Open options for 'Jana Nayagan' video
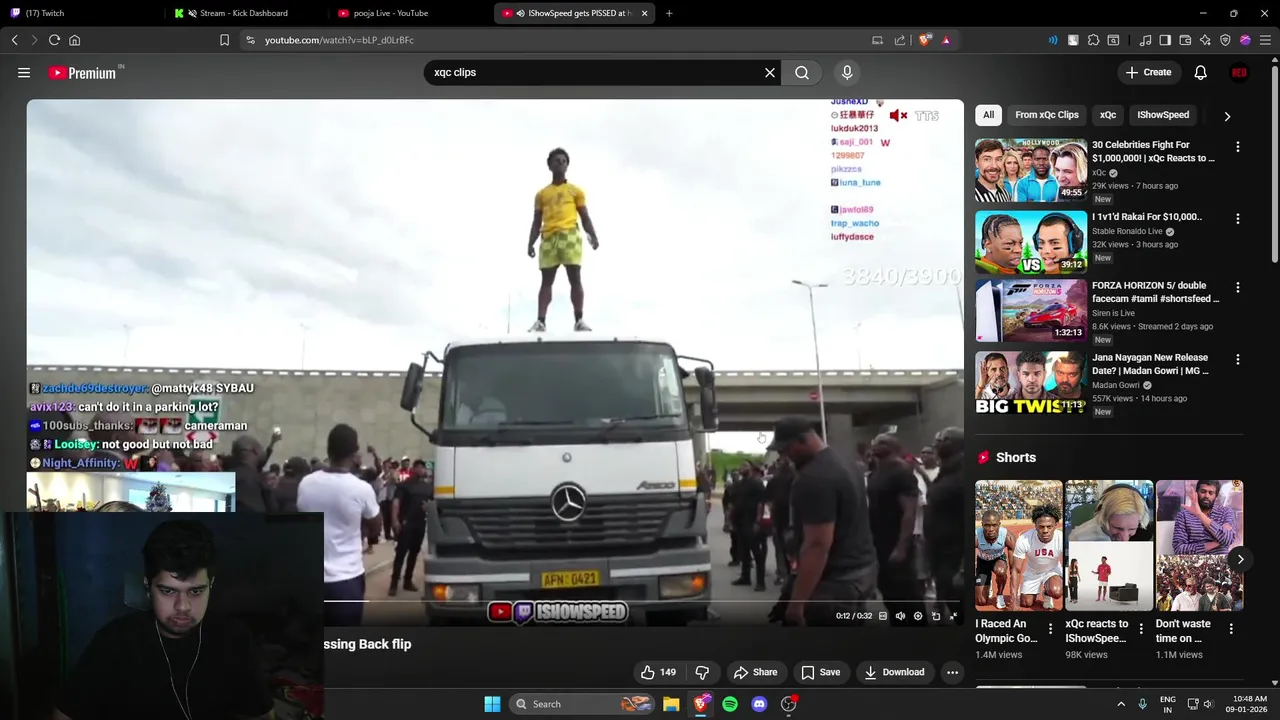 (1238, 360)
